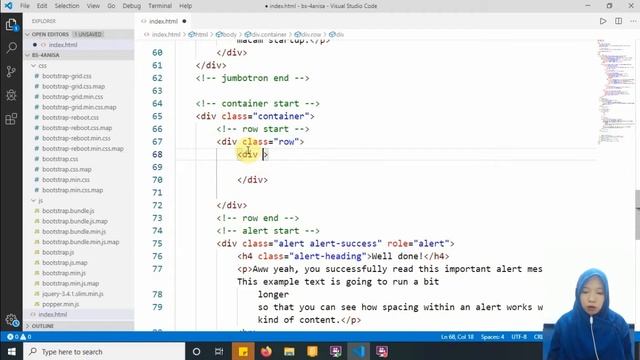
Task: Open the Terminal menu
Action: [x=160, y=6]
